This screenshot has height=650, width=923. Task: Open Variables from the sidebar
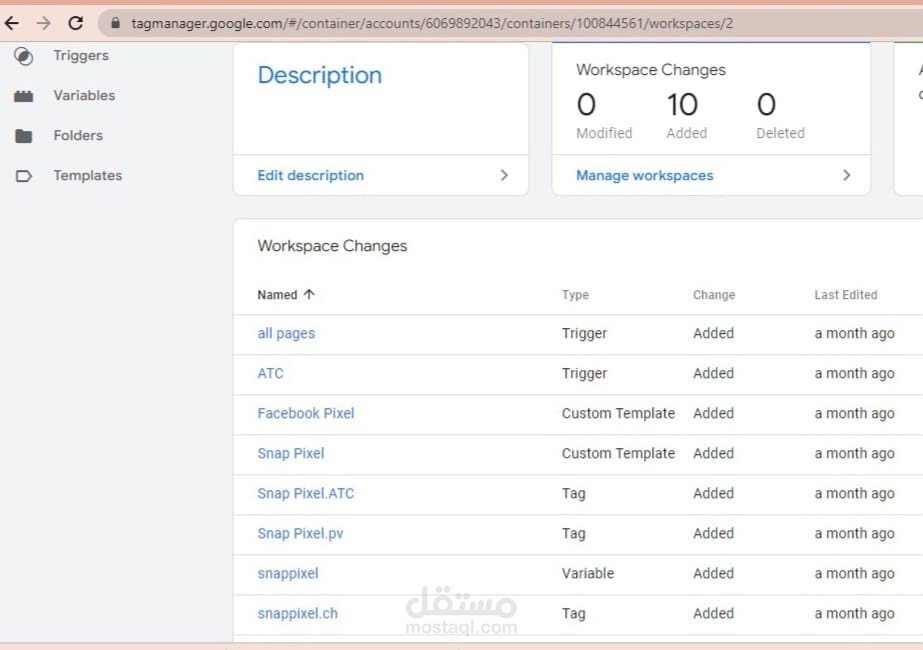[84, 95]
